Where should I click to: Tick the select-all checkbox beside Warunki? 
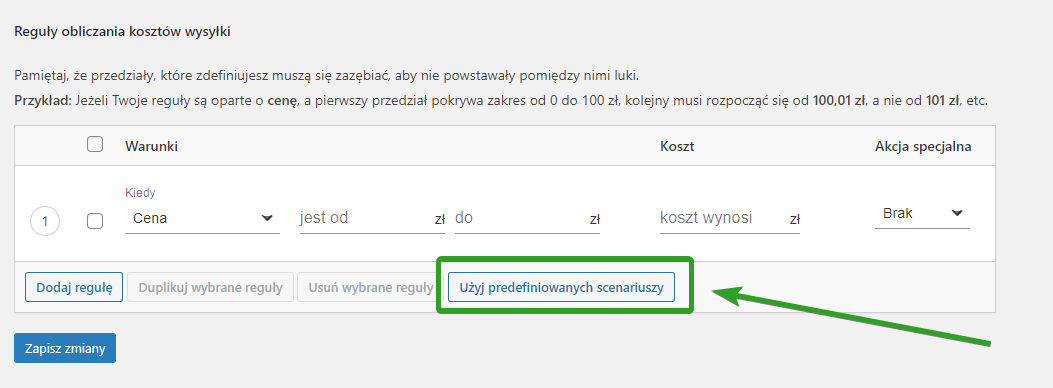(95, 144)
